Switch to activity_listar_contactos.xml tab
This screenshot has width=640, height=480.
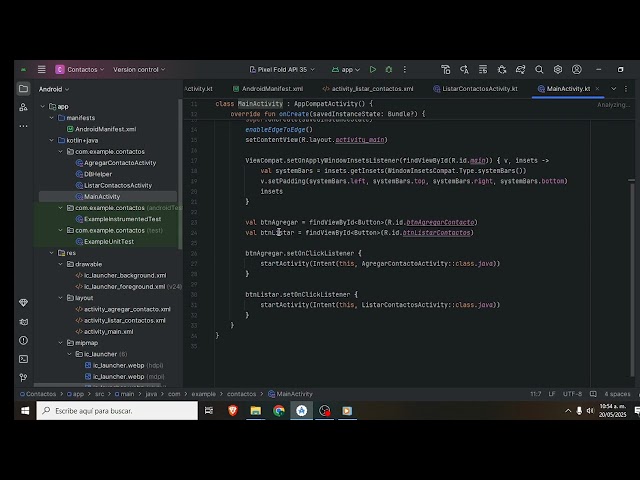click(x=368, y=89)
